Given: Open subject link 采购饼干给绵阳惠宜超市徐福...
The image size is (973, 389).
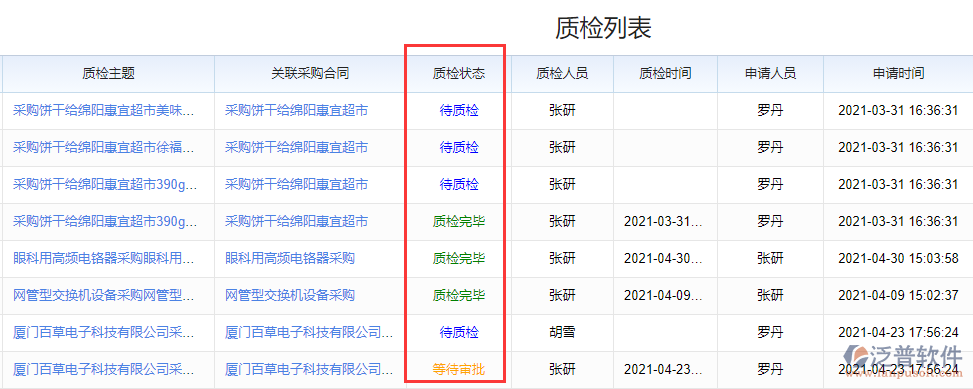Looking at the screenshot, I should [104, 147].
